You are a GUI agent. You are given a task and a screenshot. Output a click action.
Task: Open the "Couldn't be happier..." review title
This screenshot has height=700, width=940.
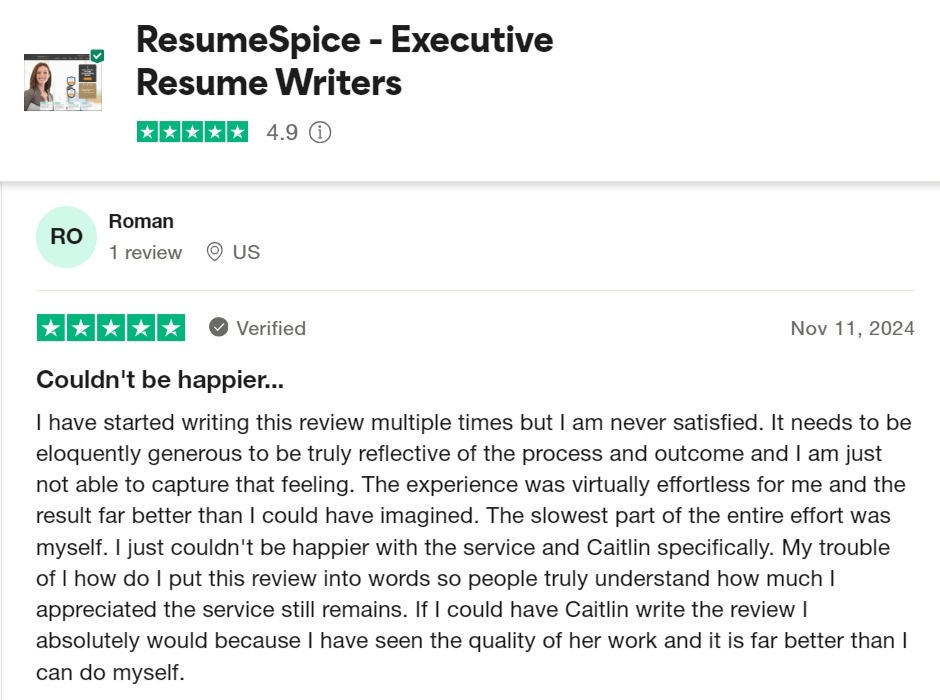coord(160,380)
